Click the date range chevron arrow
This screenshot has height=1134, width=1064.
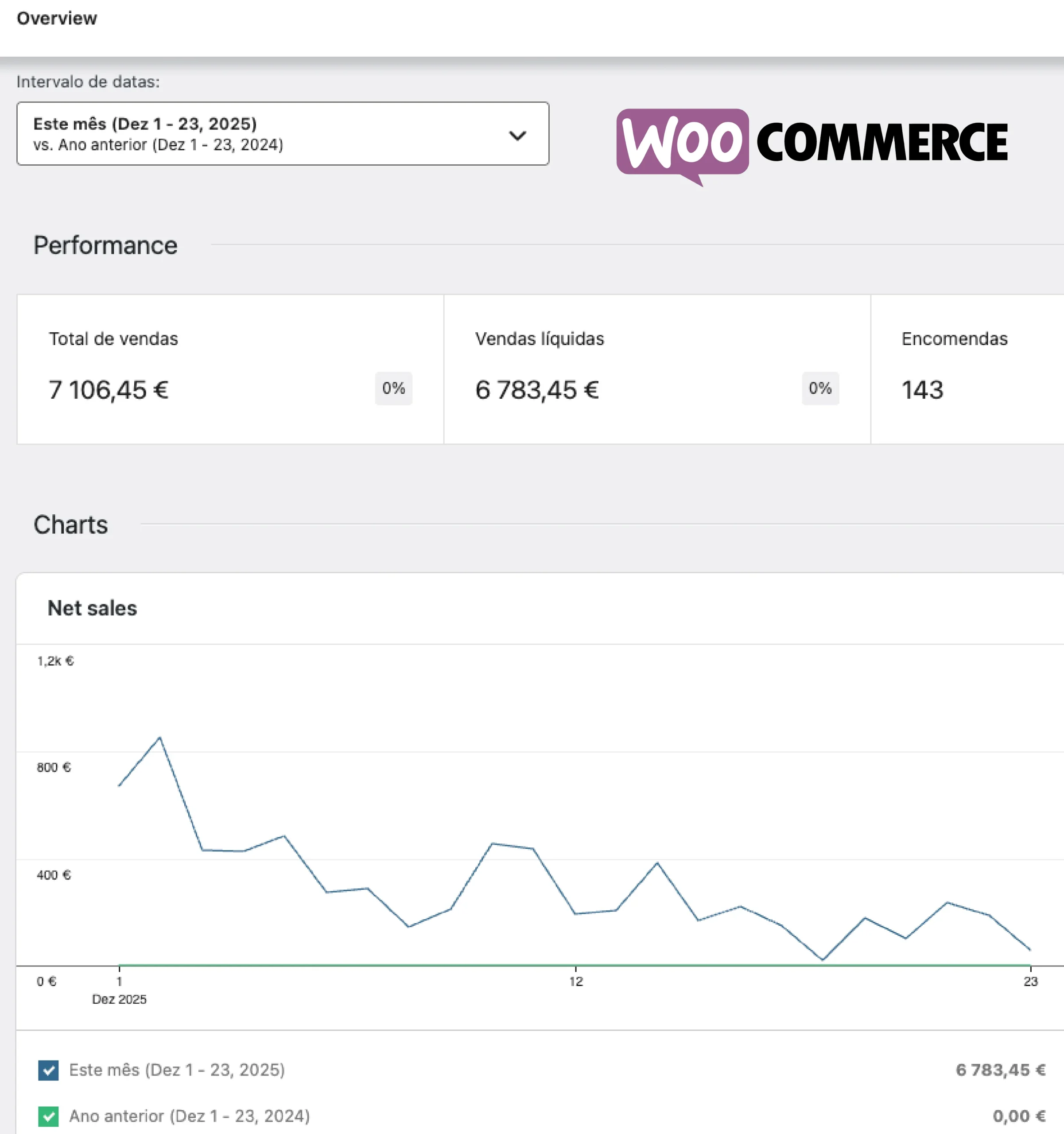(517, 136)
